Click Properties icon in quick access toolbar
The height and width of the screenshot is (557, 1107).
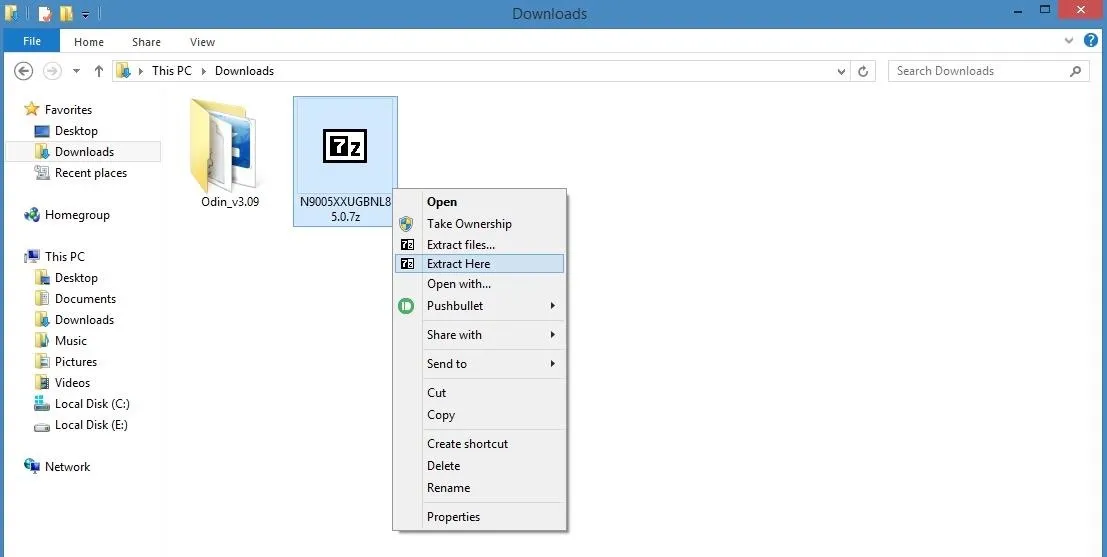pos(44,13)
